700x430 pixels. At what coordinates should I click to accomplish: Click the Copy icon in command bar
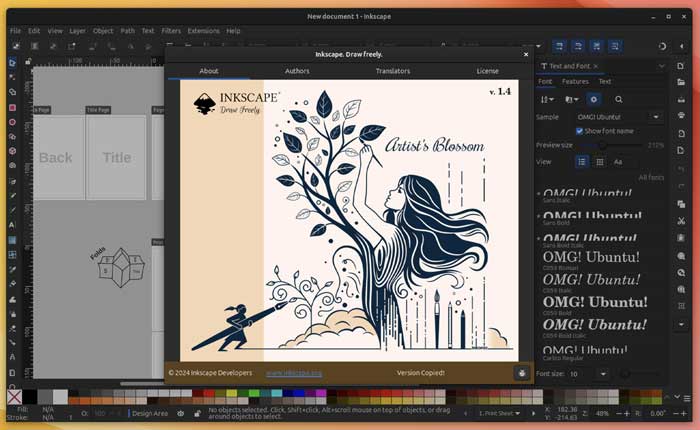681,204
